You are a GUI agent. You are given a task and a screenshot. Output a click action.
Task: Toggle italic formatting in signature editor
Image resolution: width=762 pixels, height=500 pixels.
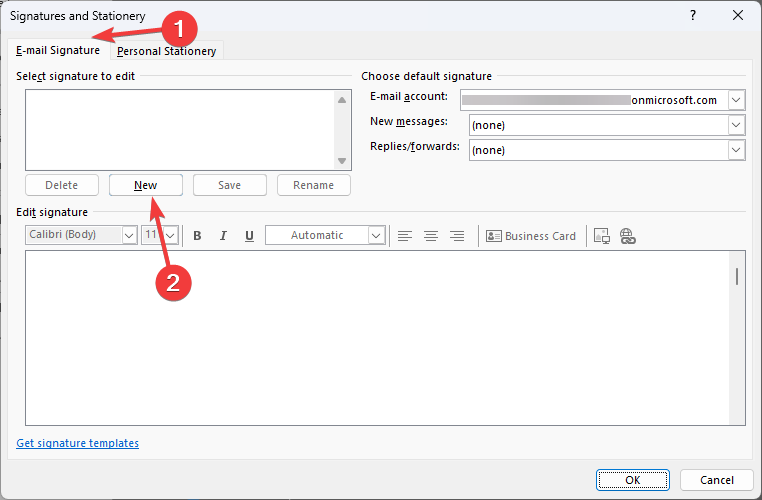[x=223, y=236]
